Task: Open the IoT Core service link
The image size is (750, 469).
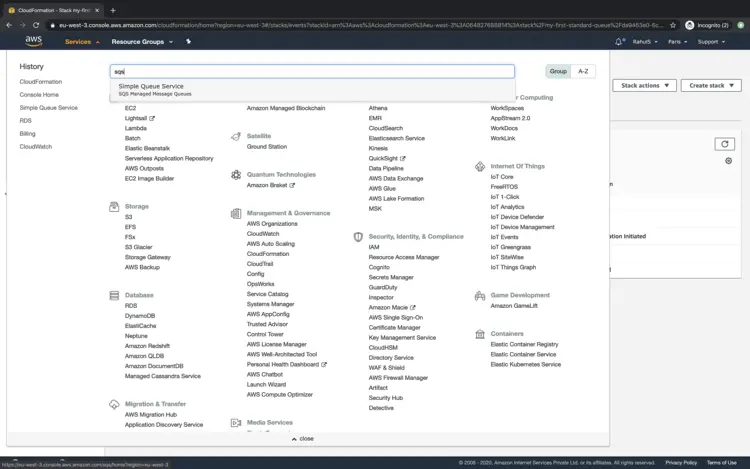Action: pyautogui.click(x=502, y=177)
